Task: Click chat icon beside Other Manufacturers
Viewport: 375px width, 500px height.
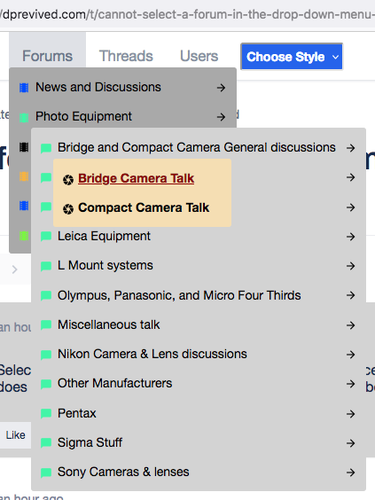Action: (x=46, y=384)
